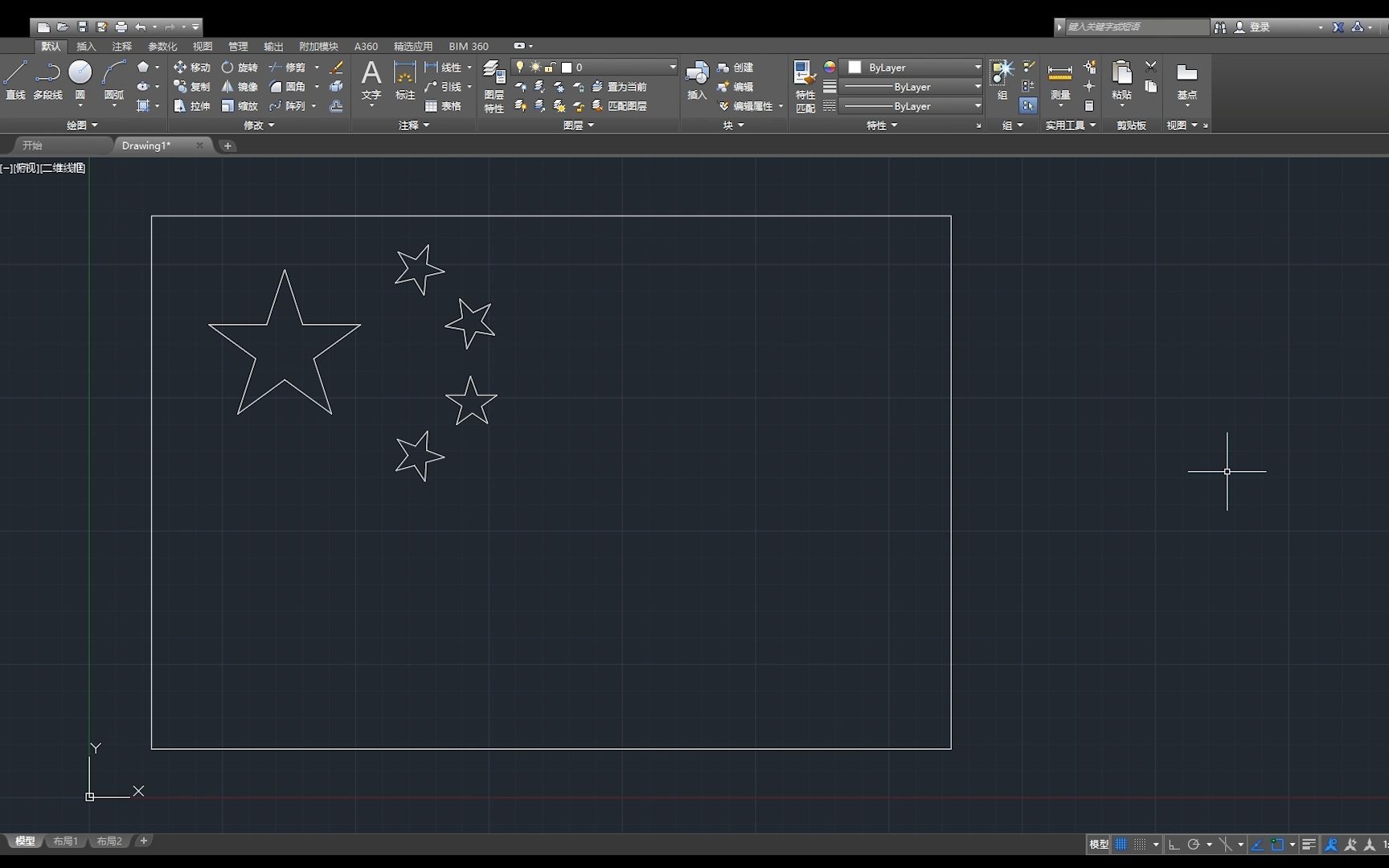Click the object color wheel icon
The height and width of the screenshot is (868, 1389).
(830, 68)
